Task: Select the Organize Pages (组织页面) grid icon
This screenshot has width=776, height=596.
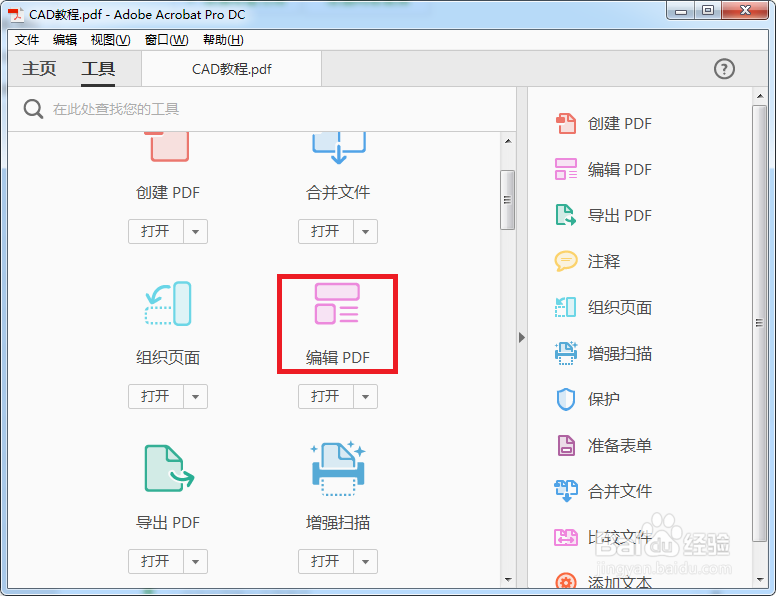Action: click(x=168, y=303)
